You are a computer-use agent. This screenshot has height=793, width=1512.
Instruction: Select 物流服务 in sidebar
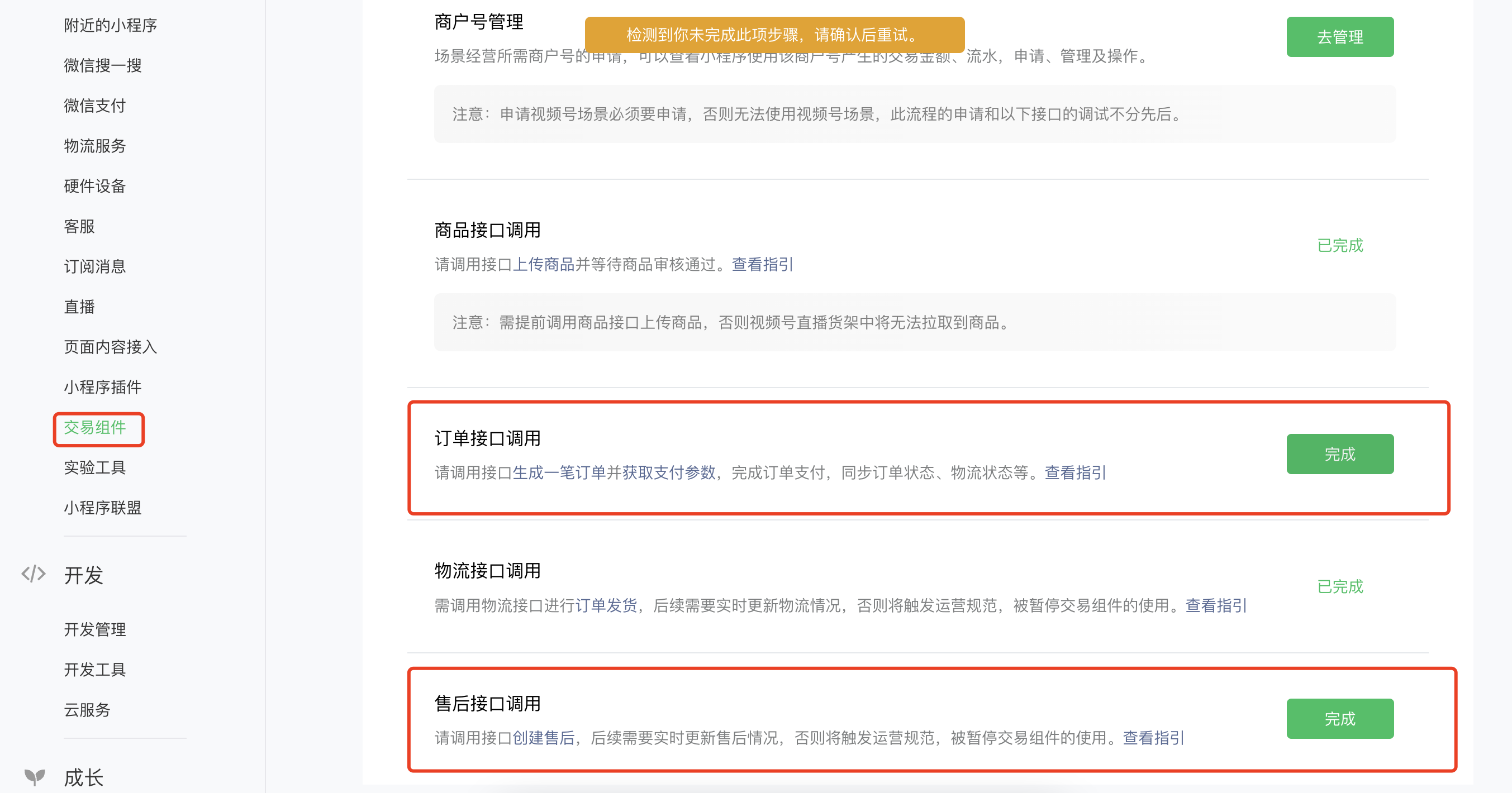[95, 146]
